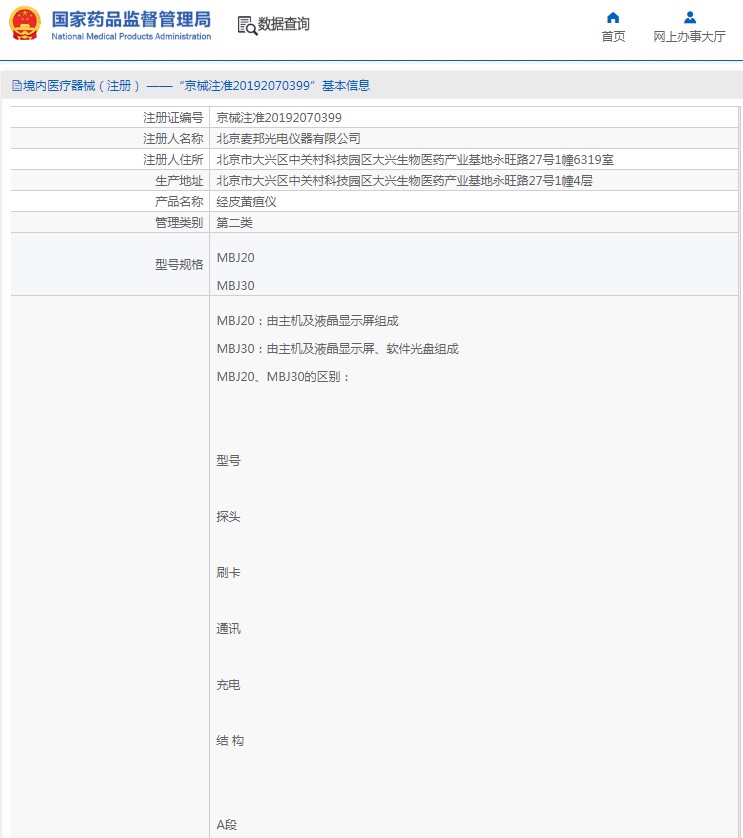Open 网上办事大厅 text link

click(x=689, y=37)
